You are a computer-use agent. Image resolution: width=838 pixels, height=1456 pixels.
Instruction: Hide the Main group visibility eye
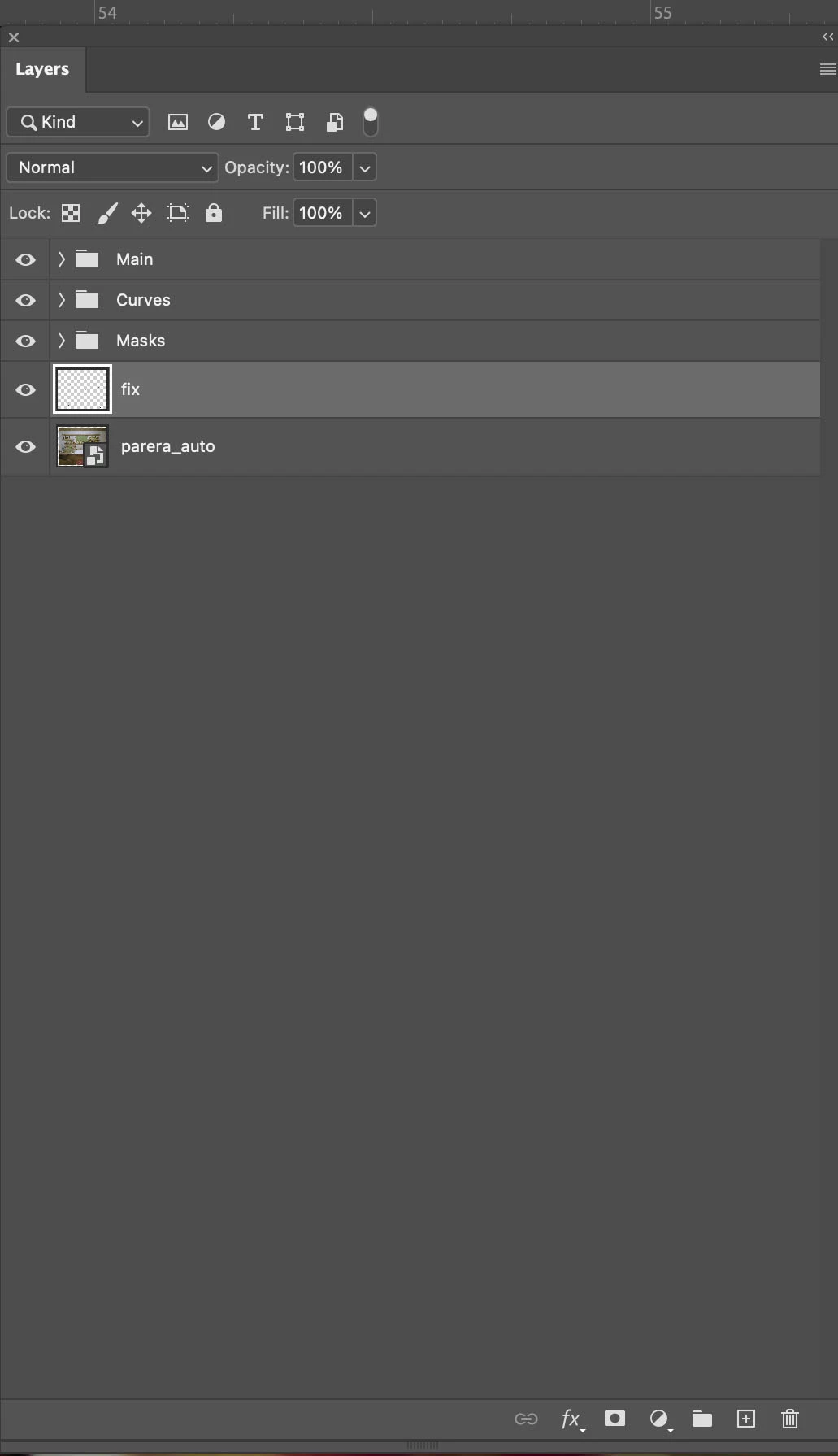click(25, 259)
